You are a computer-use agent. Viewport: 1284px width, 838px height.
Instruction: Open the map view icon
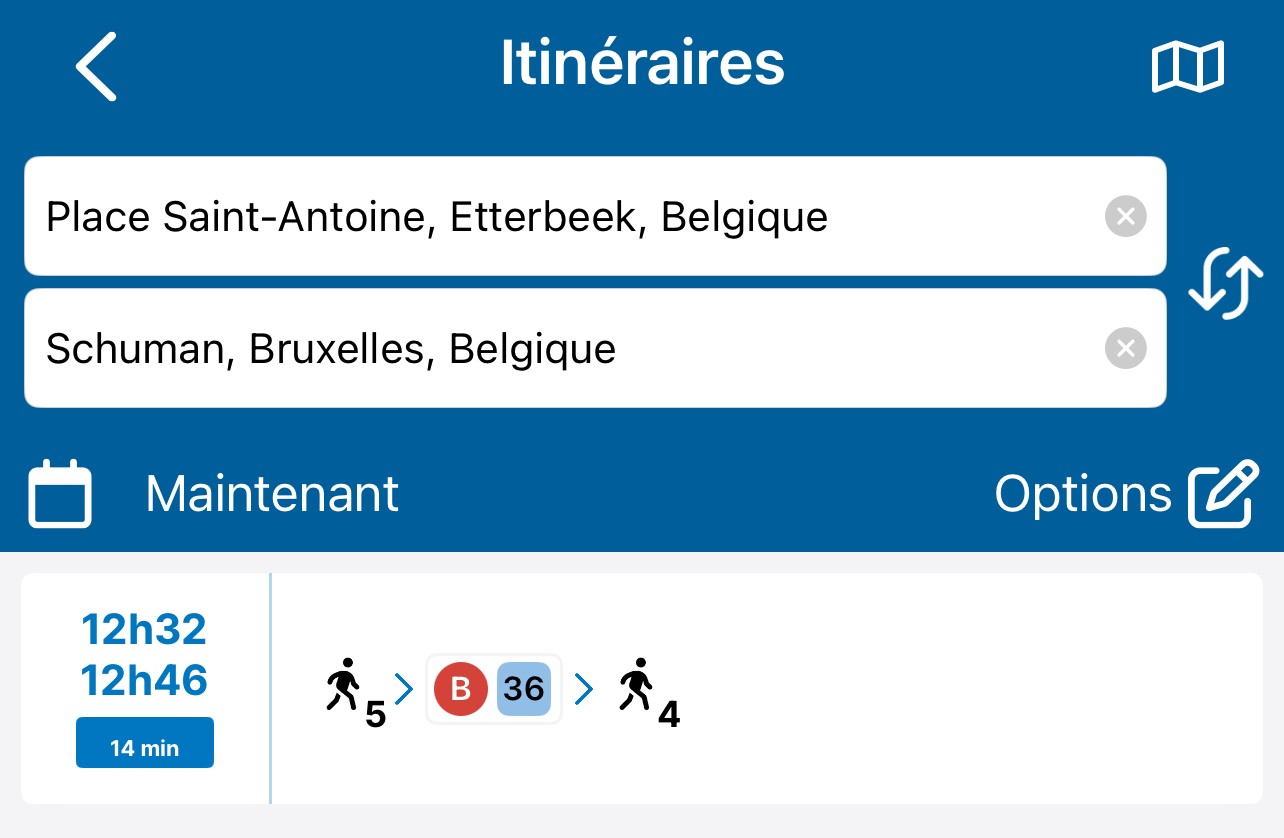coord(1188,67)
